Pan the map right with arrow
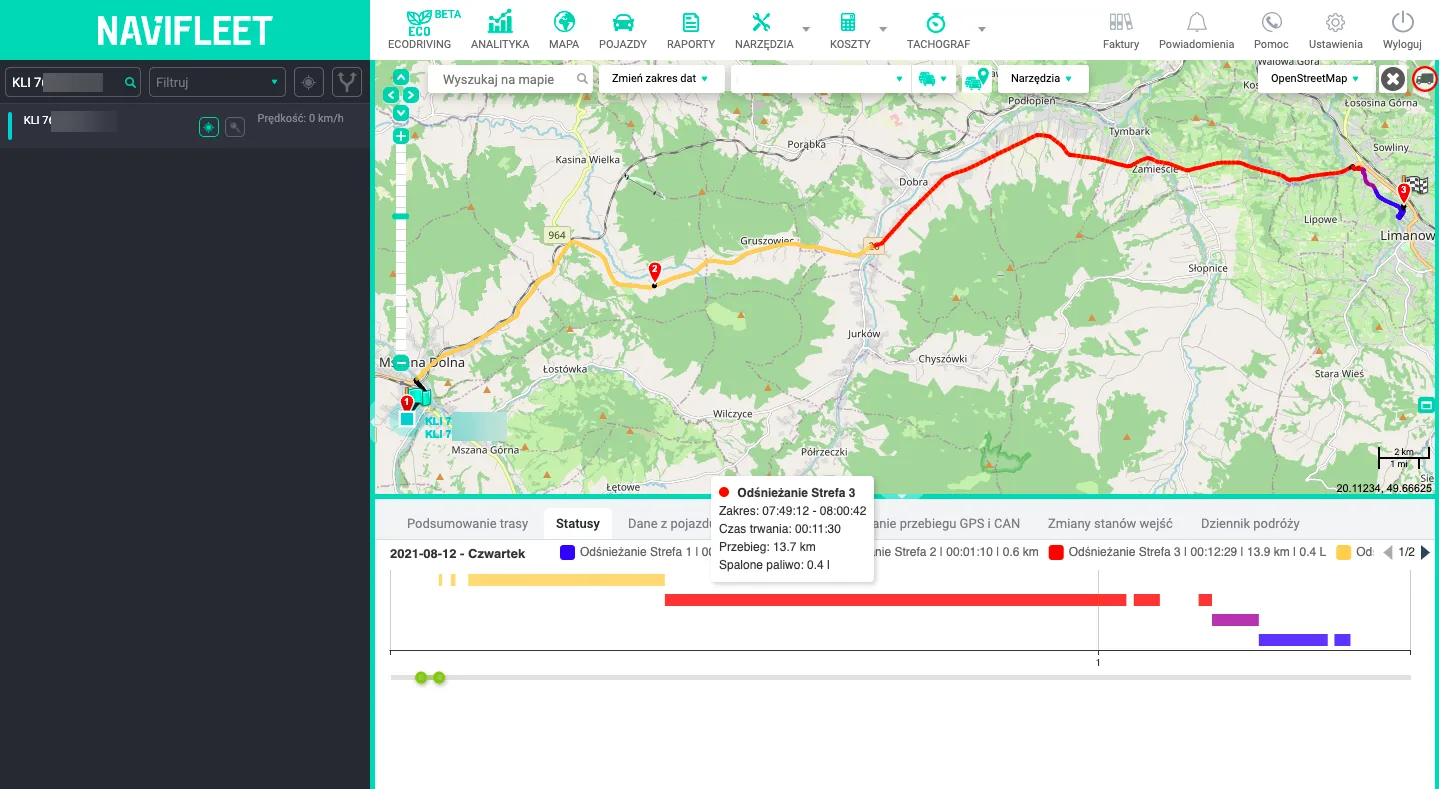The height and width of the screenshot is (789, 1439). [x=411, y=95]
